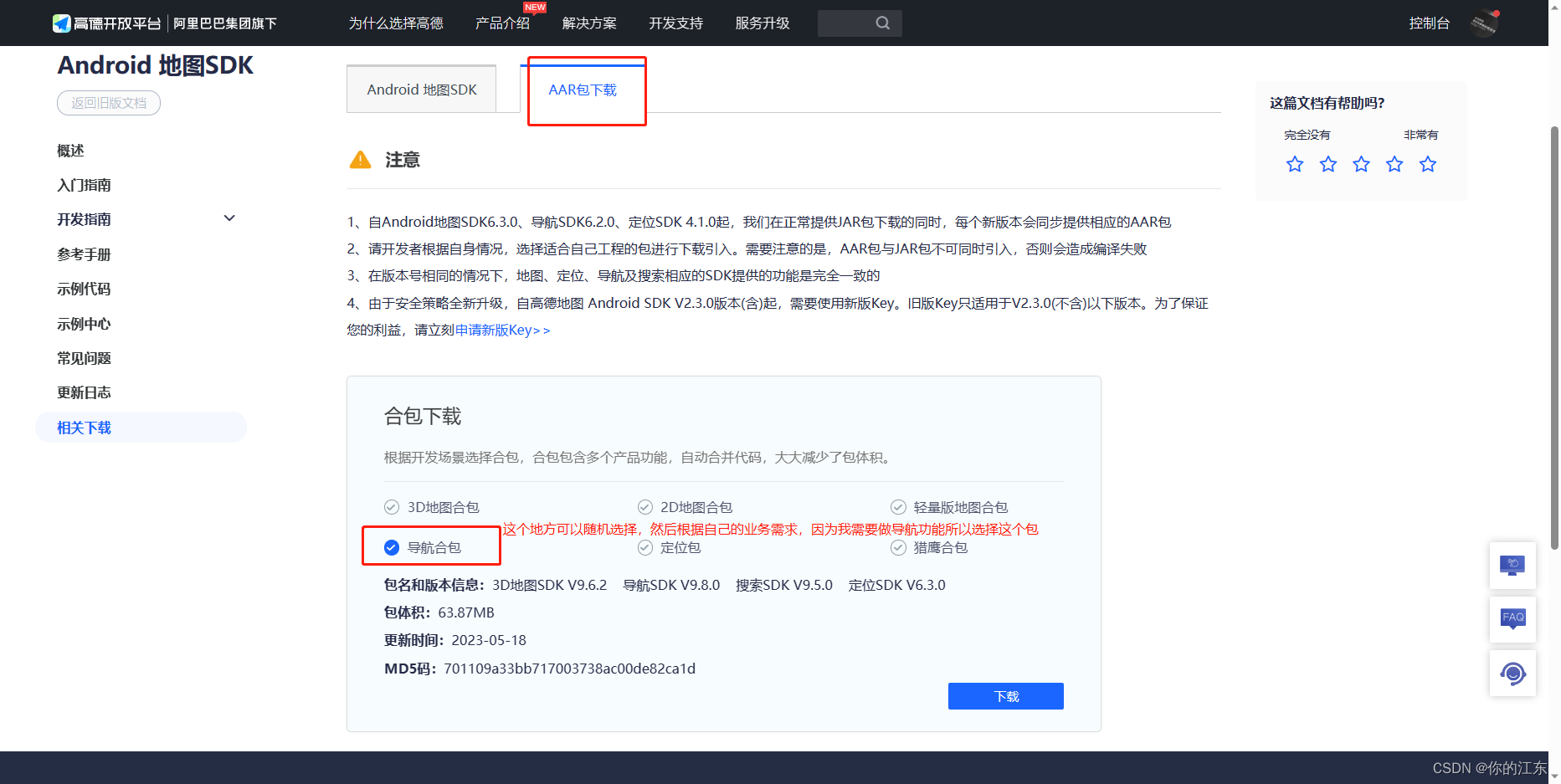
Task: Open 开发支持 menu
Action: point(675,23)
